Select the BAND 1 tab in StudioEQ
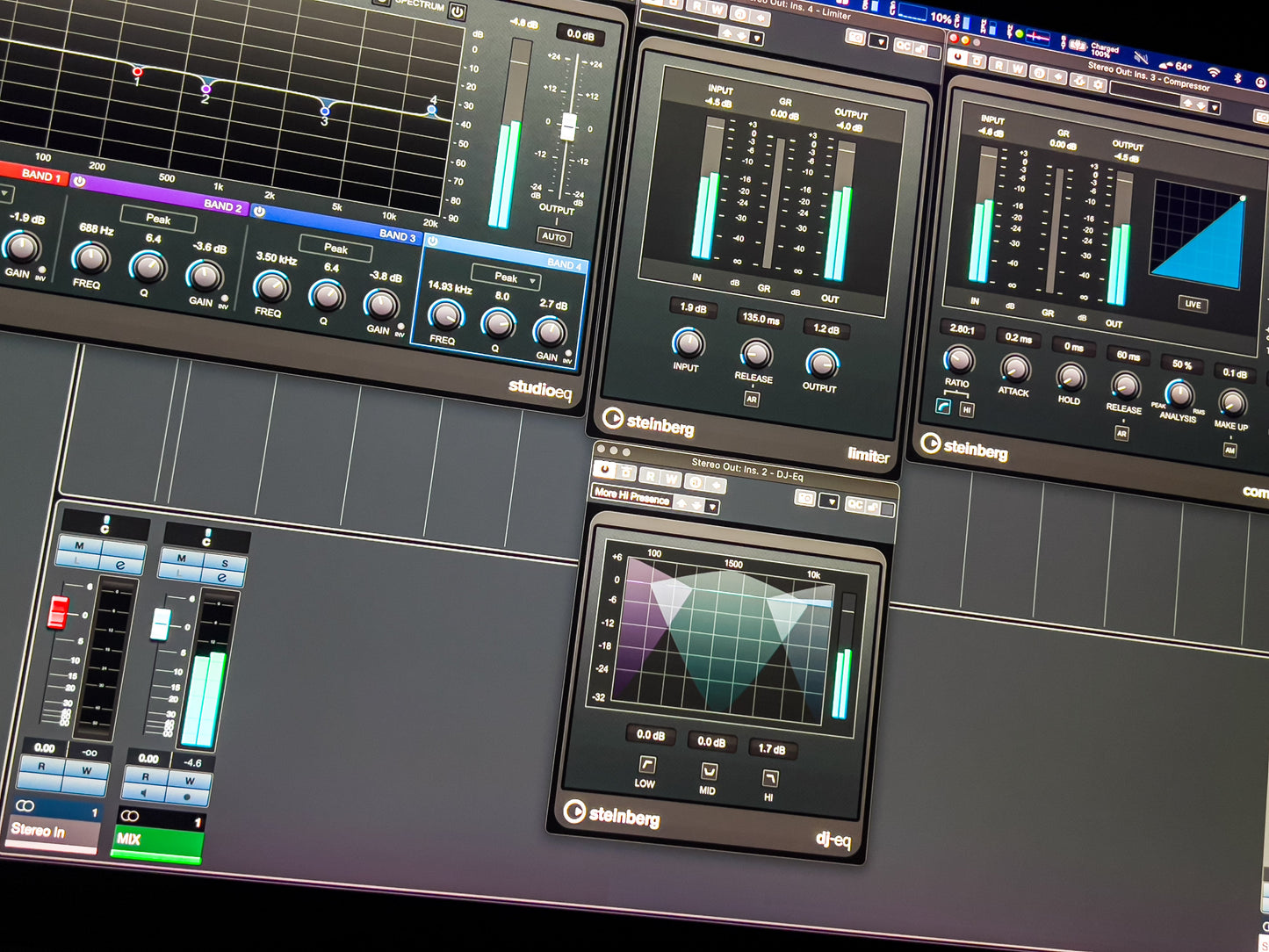This screenshot has width=1269, height=952. (32, 173)
